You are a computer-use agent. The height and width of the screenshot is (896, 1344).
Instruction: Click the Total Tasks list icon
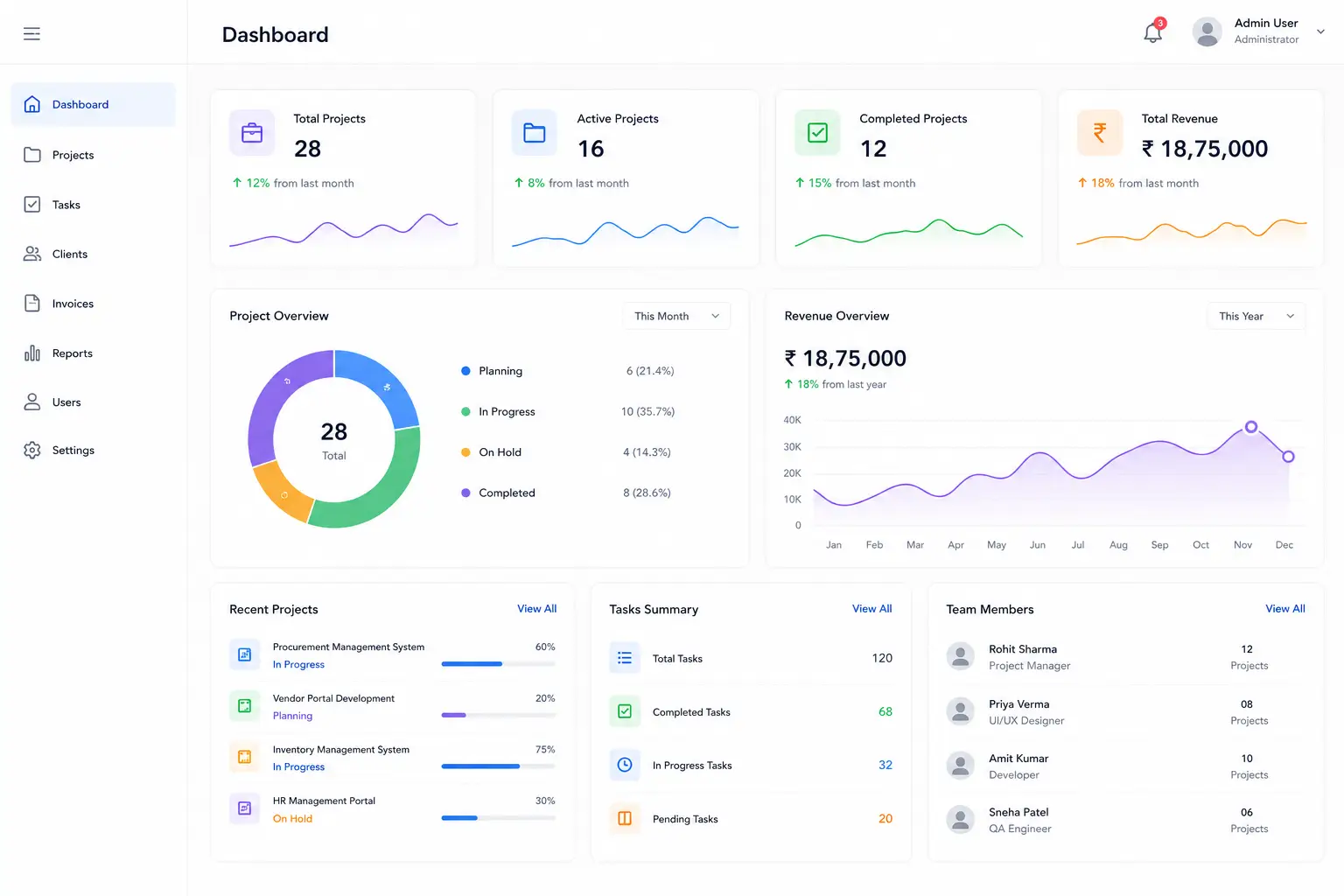pos(625,658)
